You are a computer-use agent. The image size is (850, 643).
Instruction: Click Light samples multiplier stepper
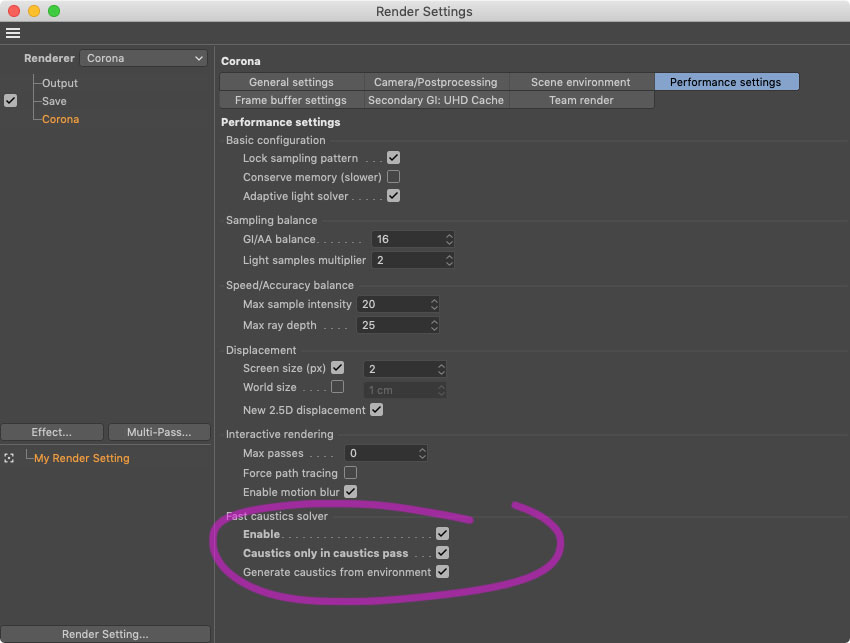point(449,260)
